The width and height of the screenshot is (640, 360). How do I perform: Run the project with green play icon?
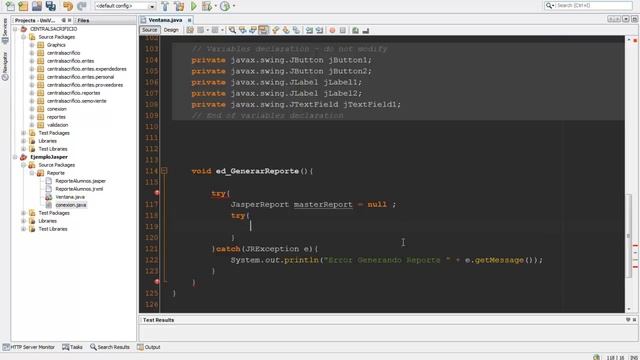pyautogui.click(x=194, y=6)
